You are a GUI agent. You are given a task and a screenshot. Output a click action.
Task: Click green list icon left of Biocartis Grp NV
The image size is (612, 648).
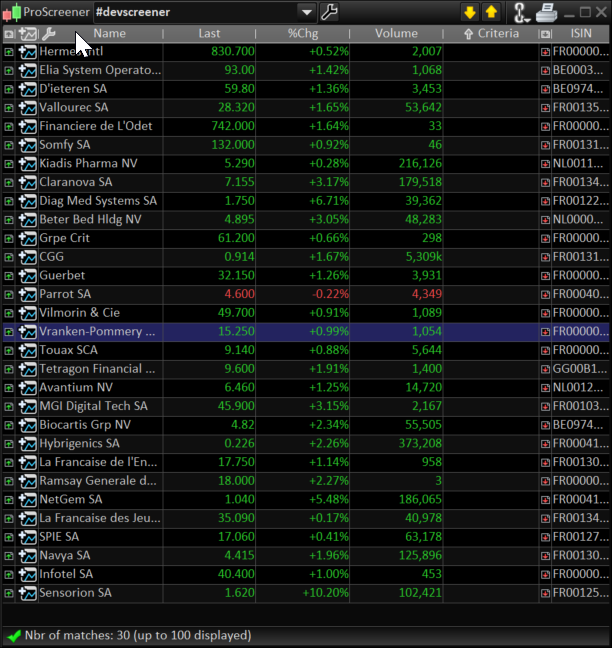9,425
